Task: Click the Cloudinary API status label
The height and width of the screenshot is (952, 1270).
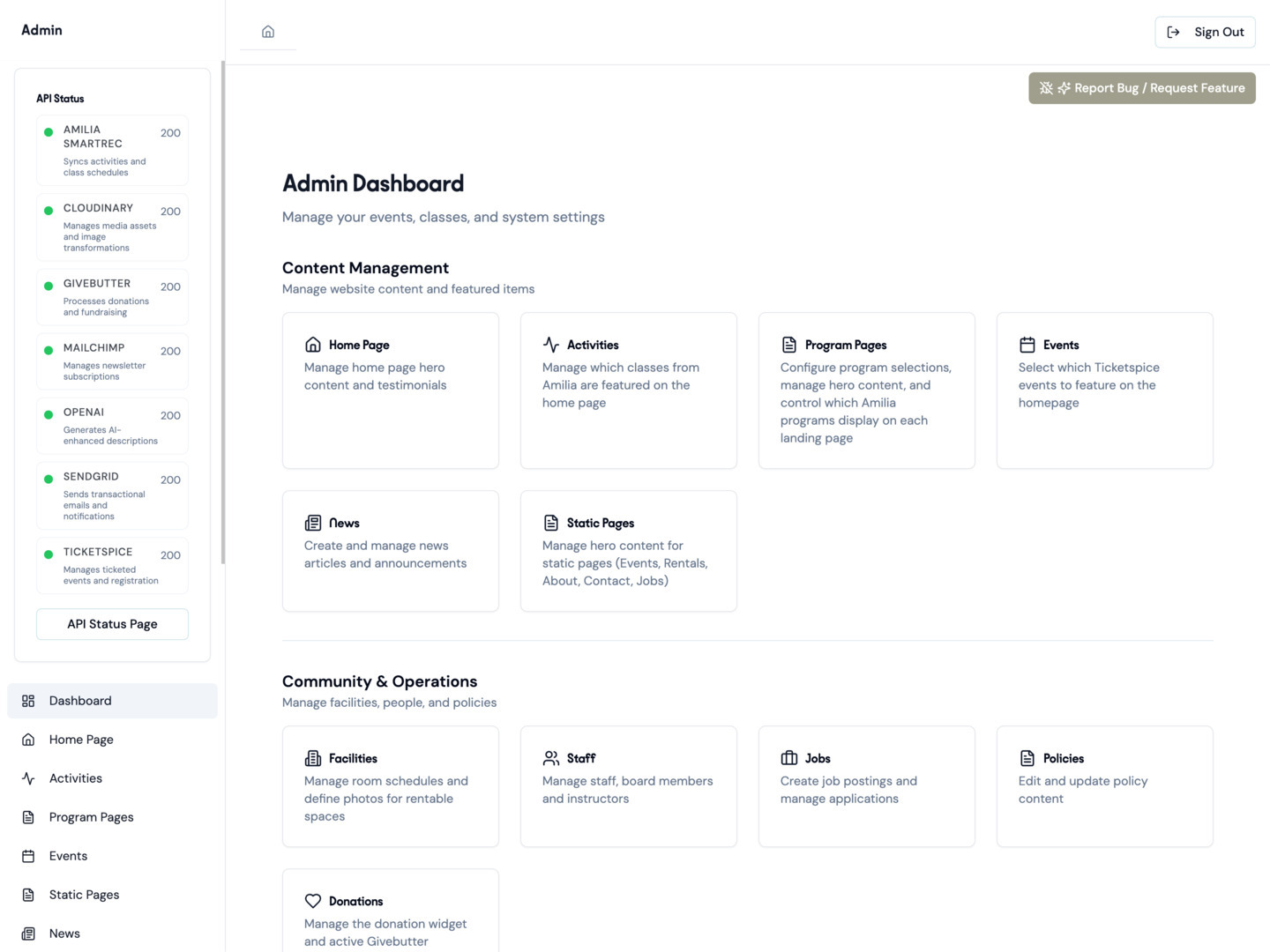Action: pos(98,208)
